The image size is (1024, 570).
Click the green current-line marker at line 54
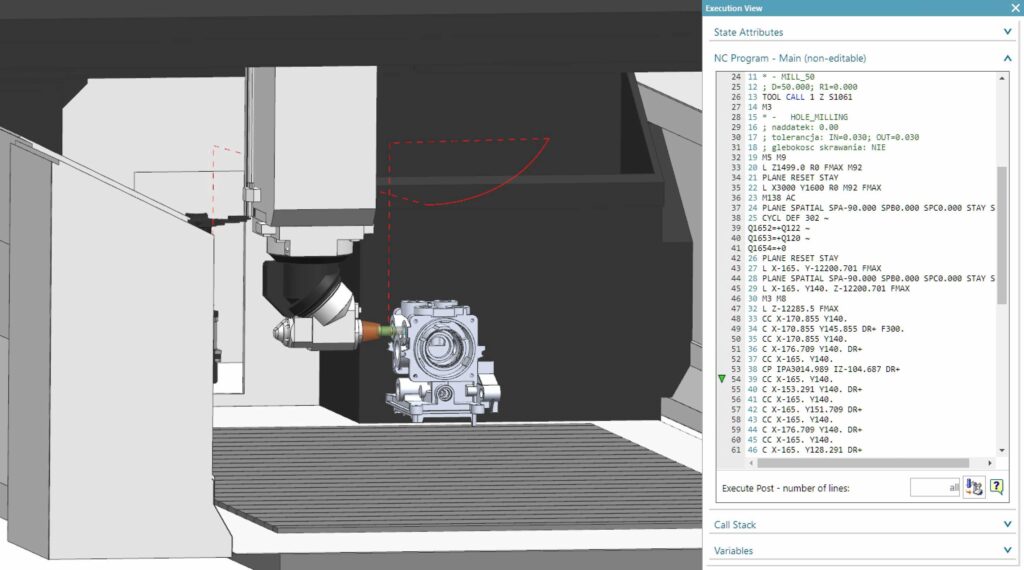pyautogui.click(x=723, y=380)
